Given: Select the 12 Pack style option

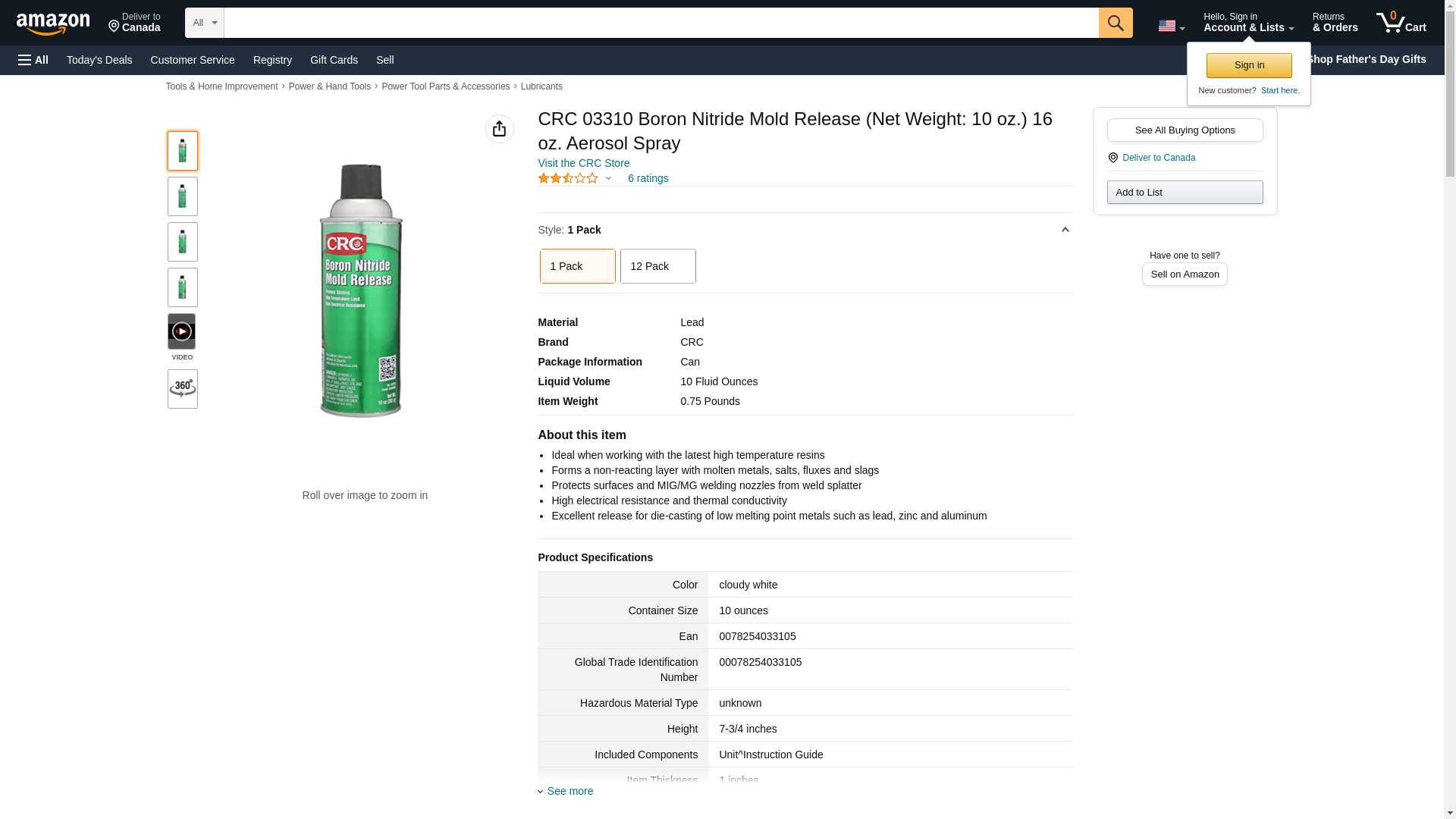Looking at the screenshot, I should [x=657, y=266].
